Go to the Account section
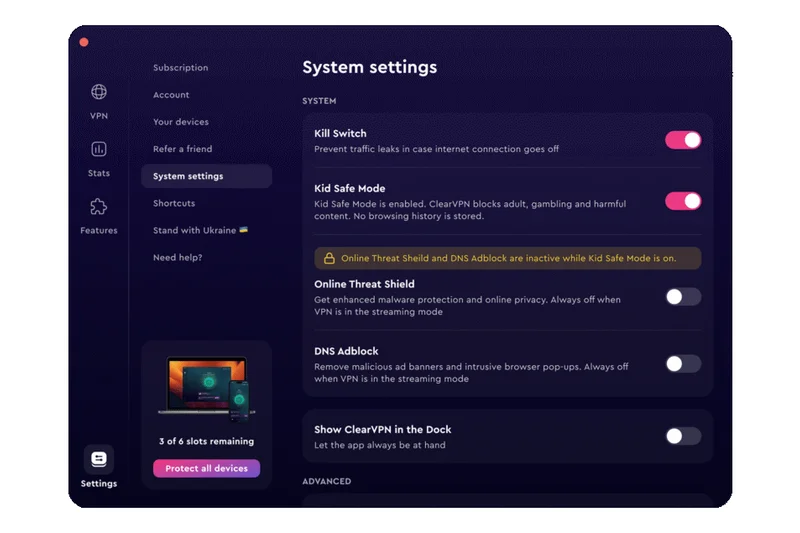800x533 pixels. (171, 95)
